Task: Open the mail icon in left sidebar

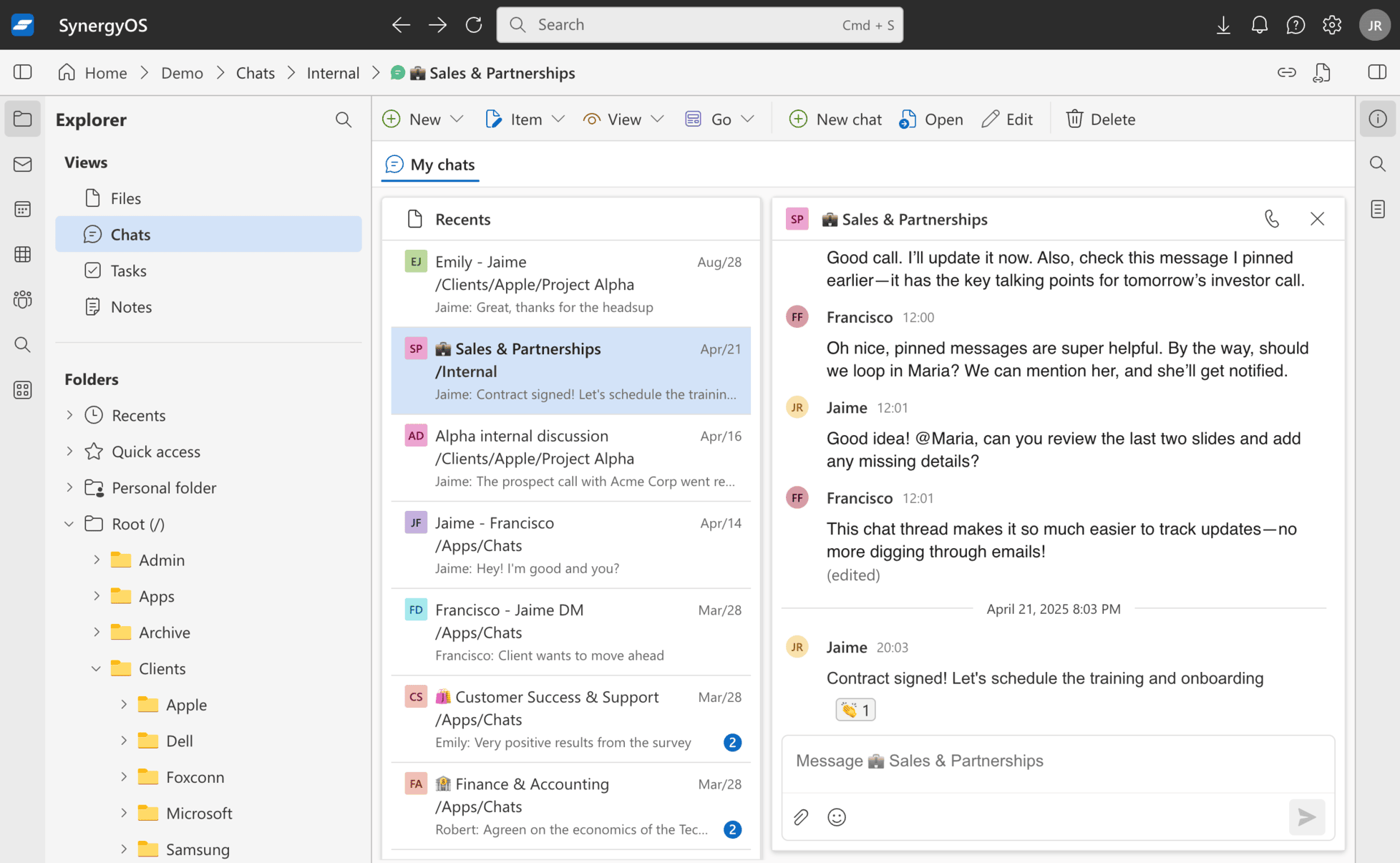Action: [x=23, y=164]
